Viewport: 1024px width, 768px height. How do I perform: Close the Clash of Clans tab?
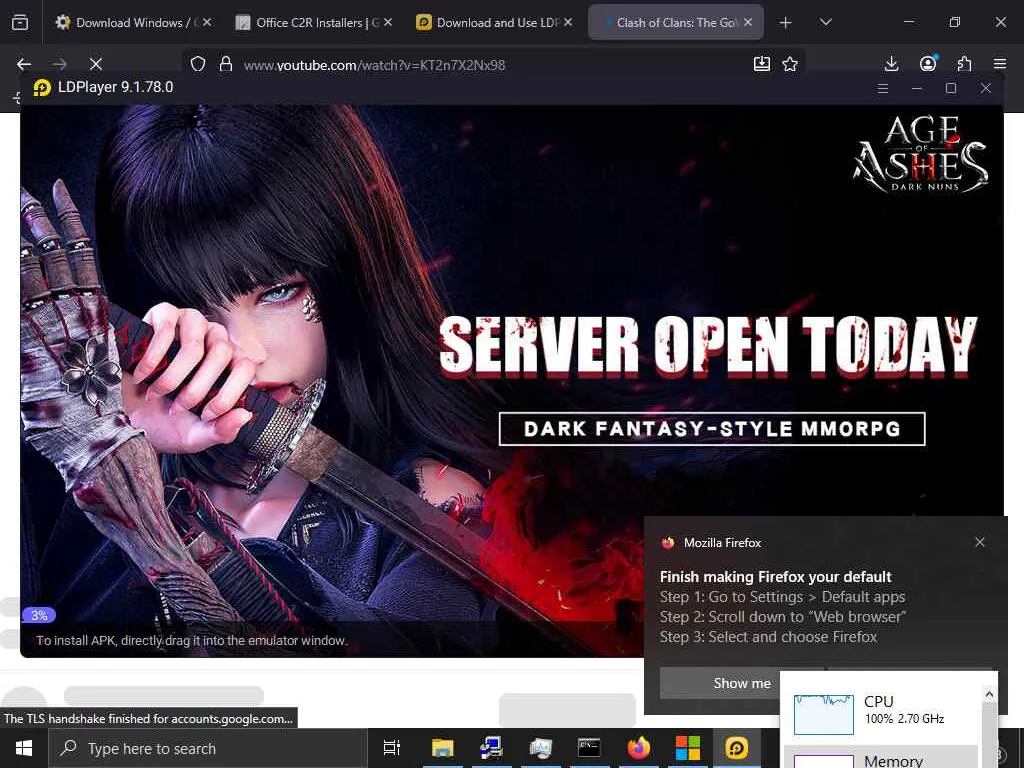(x=748, y=22)
